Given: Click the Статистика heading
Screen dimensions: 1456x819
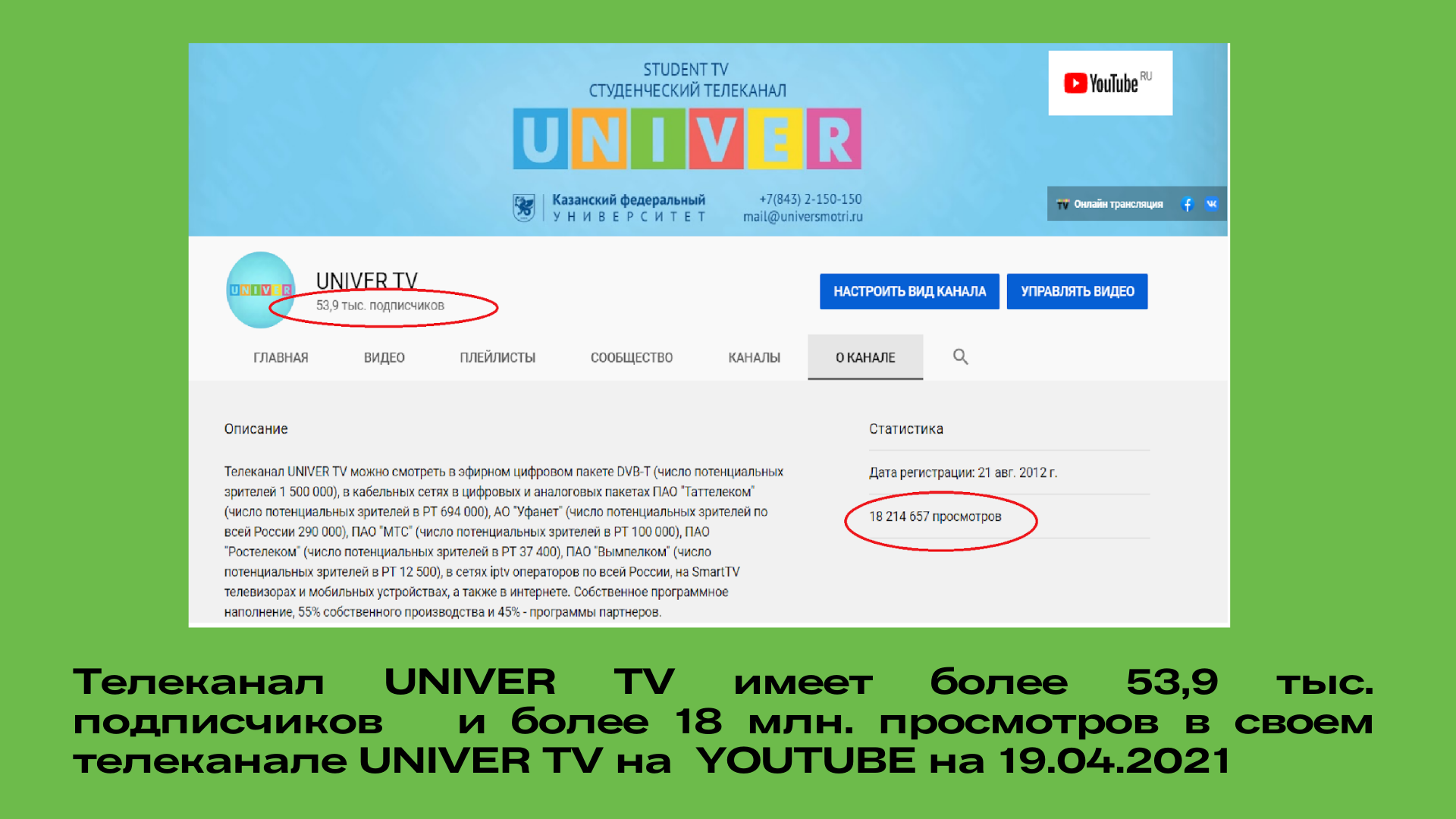Looking at the screenshot, I should tap(906, 429).
